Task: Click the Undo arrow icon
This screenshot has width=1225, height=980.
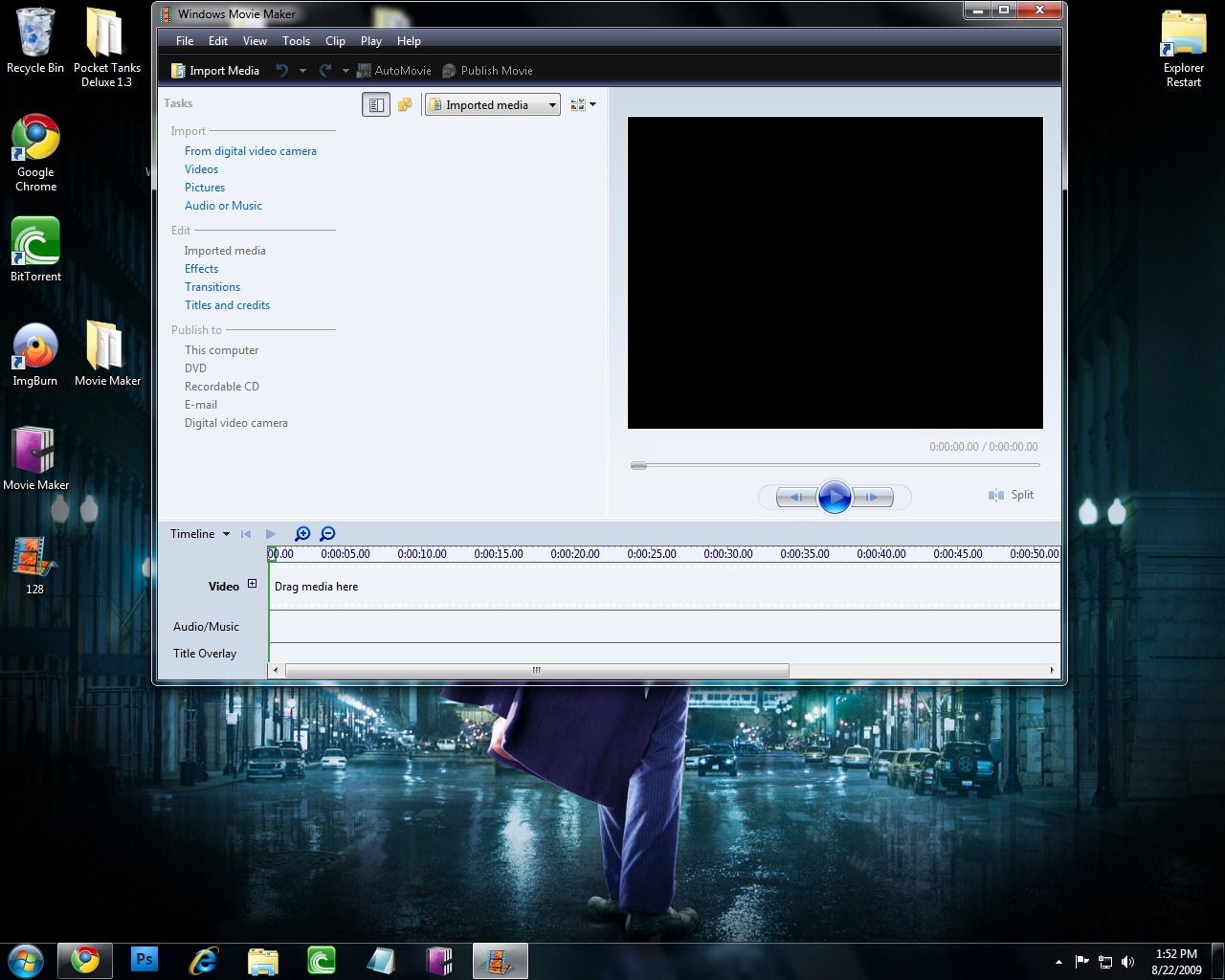Action: [x=282, y=71]
